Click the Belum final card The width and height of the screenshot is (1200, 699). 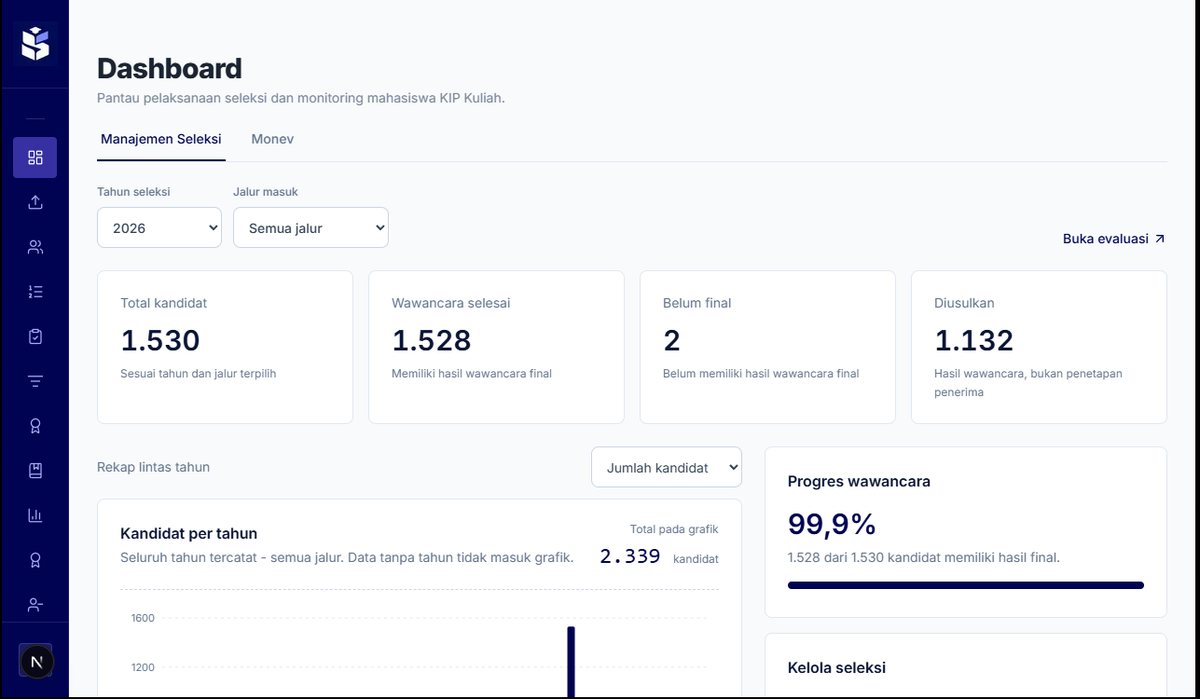[768, 347]
